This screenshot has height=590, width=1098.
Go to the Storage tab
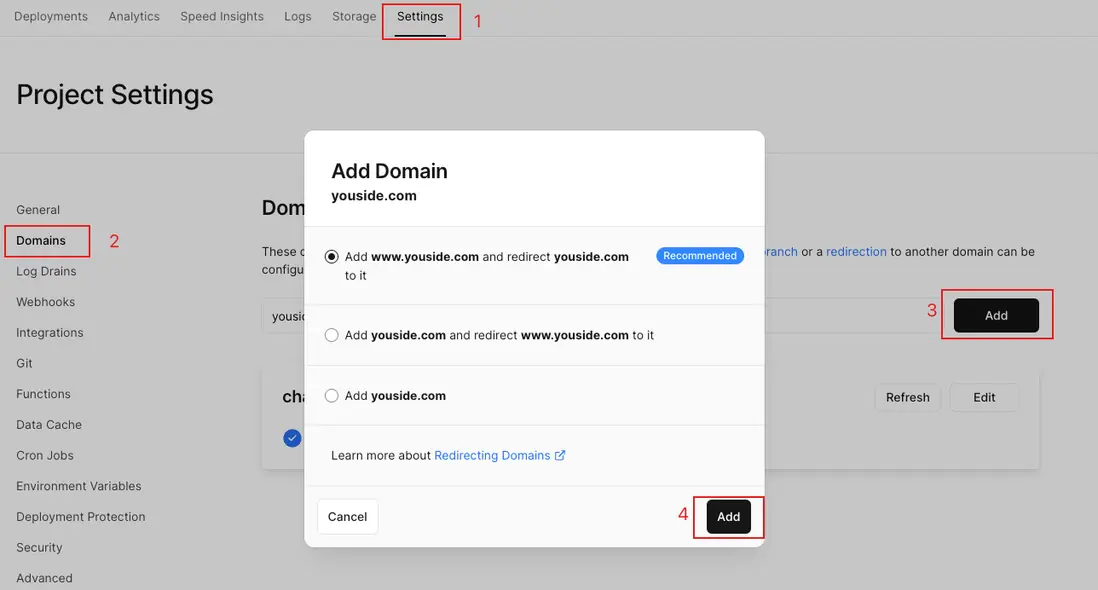coord(354,16)
